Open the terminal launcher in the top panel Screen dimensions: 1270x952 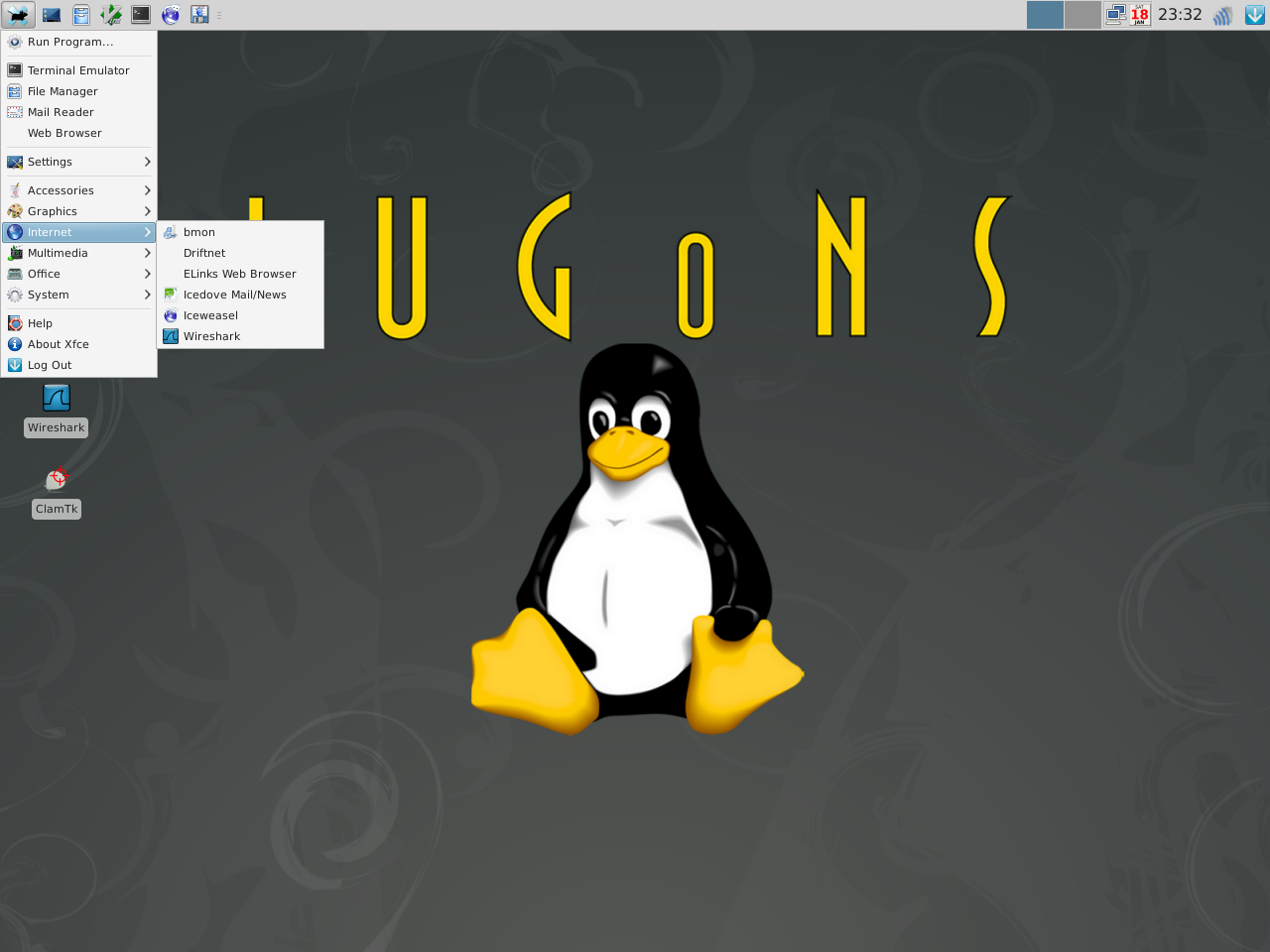tap(141, 15)
